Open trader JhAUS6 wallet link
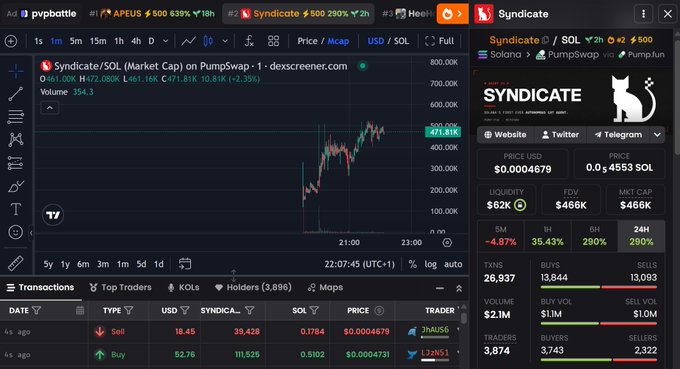This screenshot has width=680, height=369. coord(435,330)
